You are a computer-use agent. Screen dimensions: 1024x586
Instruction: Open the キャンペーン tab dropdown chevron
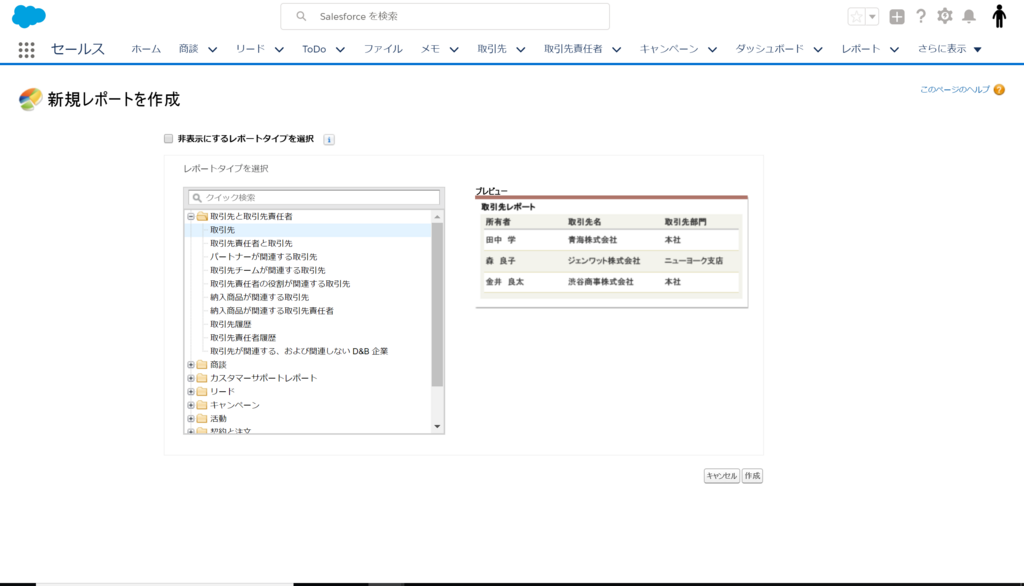click(x=712, y=50)
